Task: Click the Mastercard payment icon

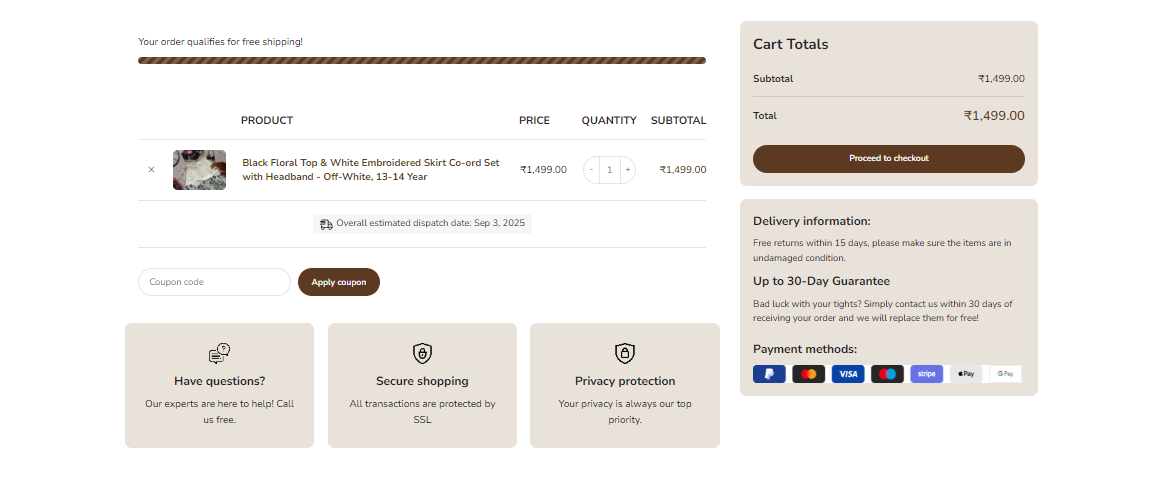Action: [x=808, y=374]
